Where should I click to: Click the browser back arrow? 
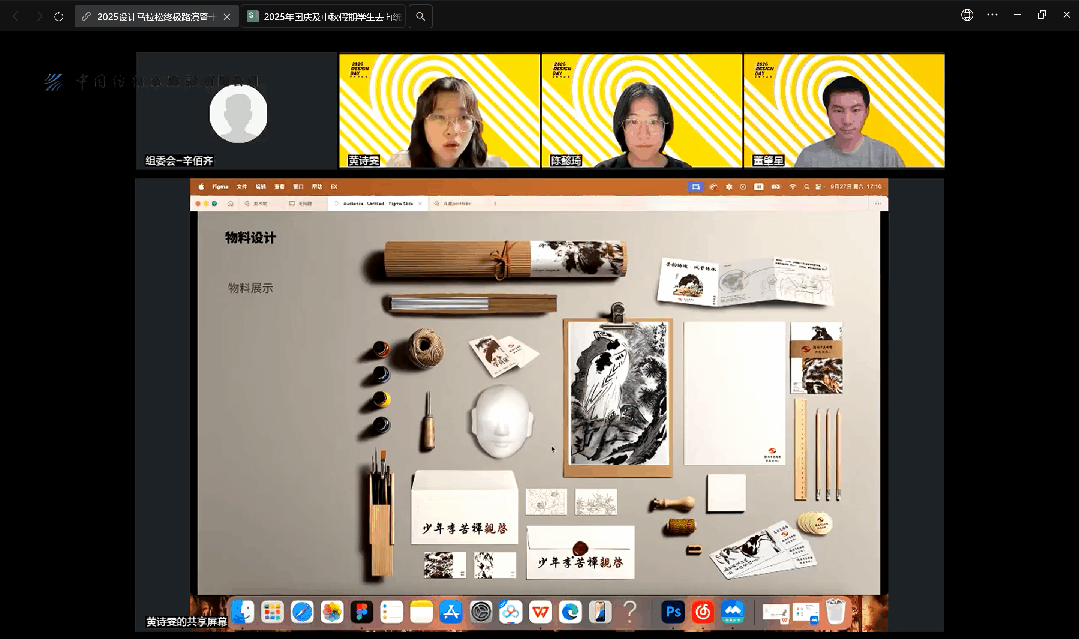(x=14, y=16)
